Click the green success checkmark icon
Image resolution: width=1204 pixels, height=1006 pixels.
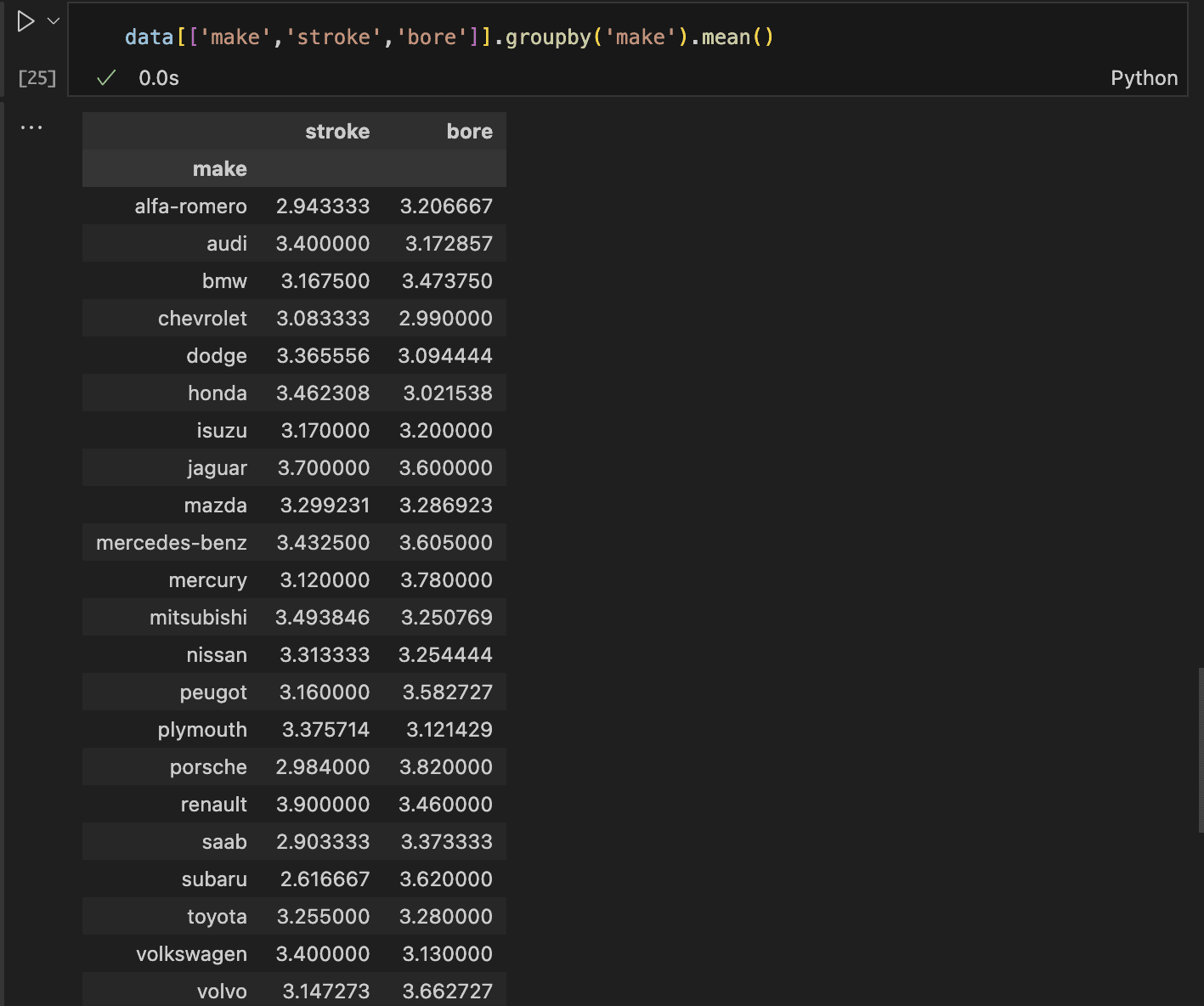point(105,77)
